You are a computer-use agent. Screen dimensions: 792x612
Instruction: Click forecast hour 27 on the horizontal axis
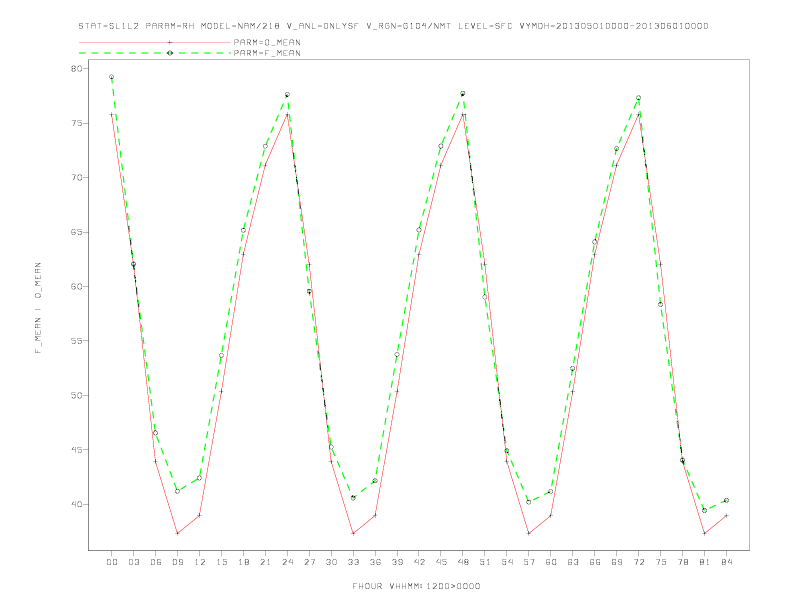coord(309,562)
